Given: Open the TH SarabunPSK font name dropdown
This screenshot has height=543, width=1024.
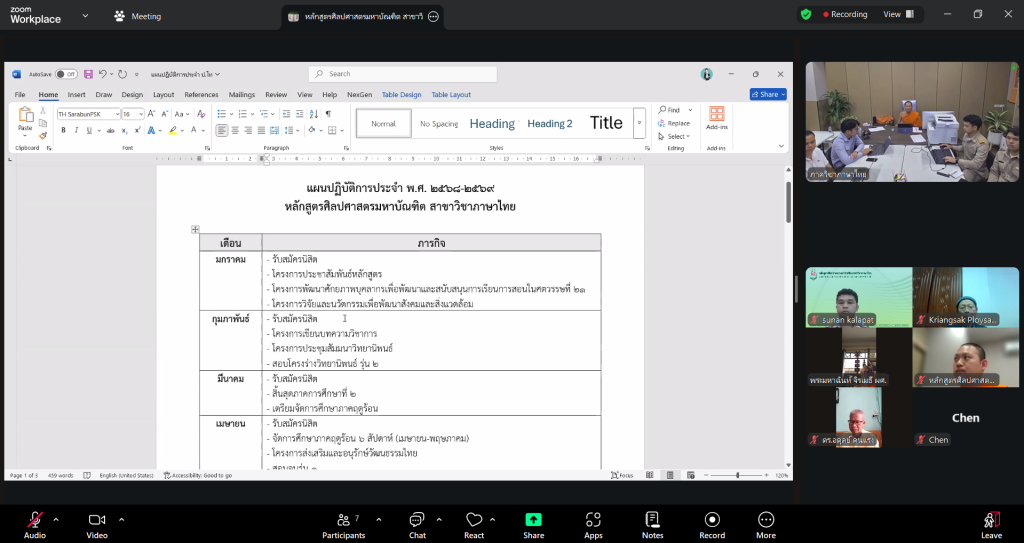Looking at the screenshot, I should 118,114.
